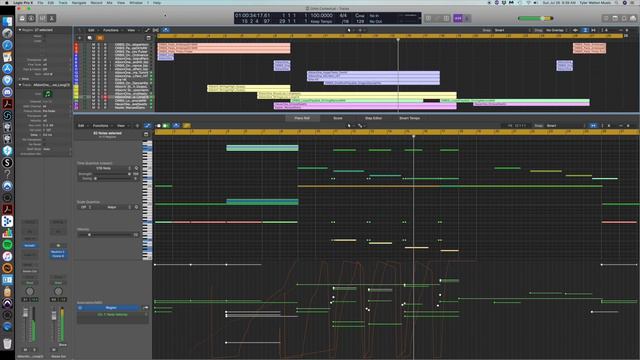Viewport: 640px width, 360px height.
Task: Open the Browsers button at far top right
Action: [633, 18]
